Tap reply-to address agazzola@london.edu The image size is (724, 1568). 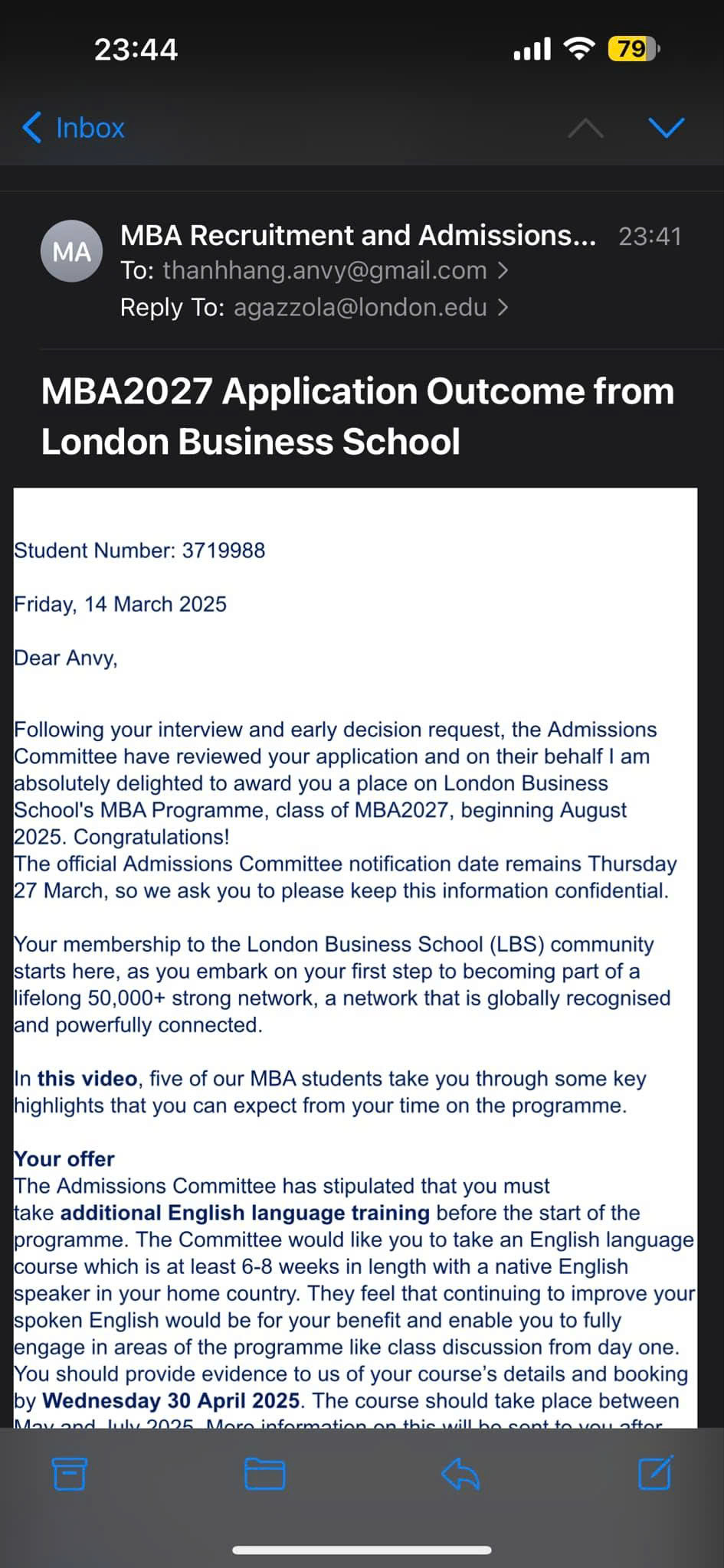pyautogui.click(x=360, y=307)
